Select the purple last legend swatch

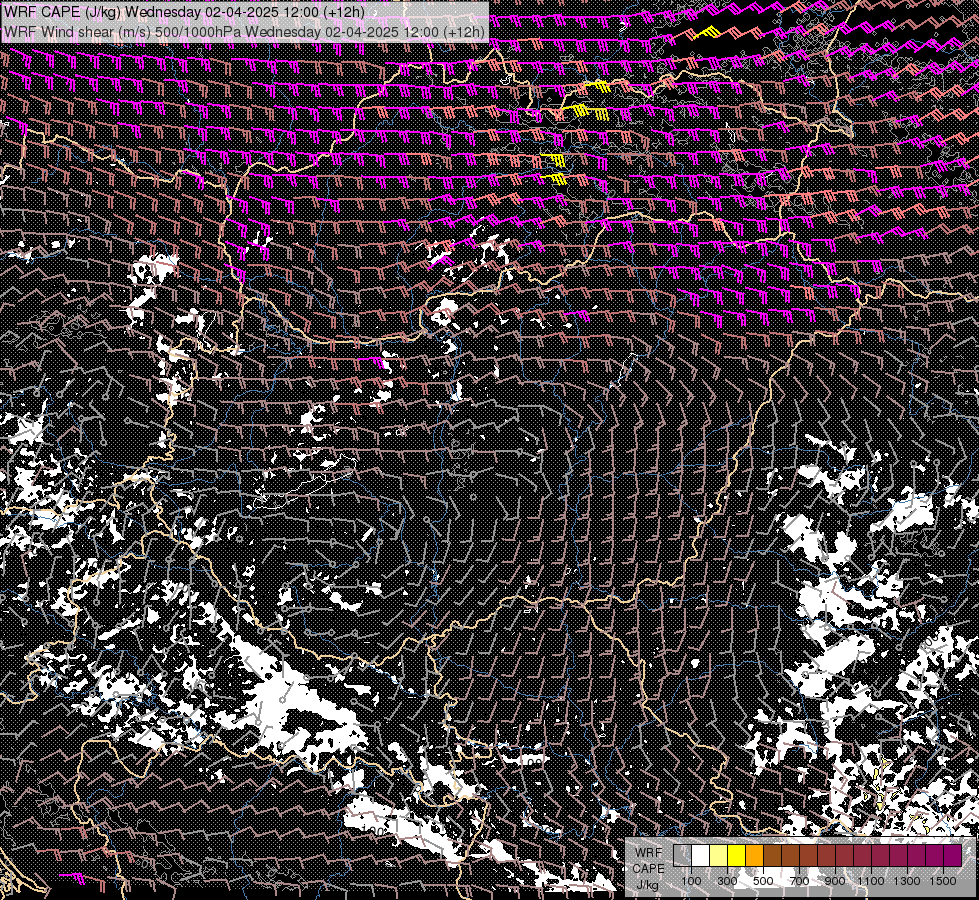953,856
